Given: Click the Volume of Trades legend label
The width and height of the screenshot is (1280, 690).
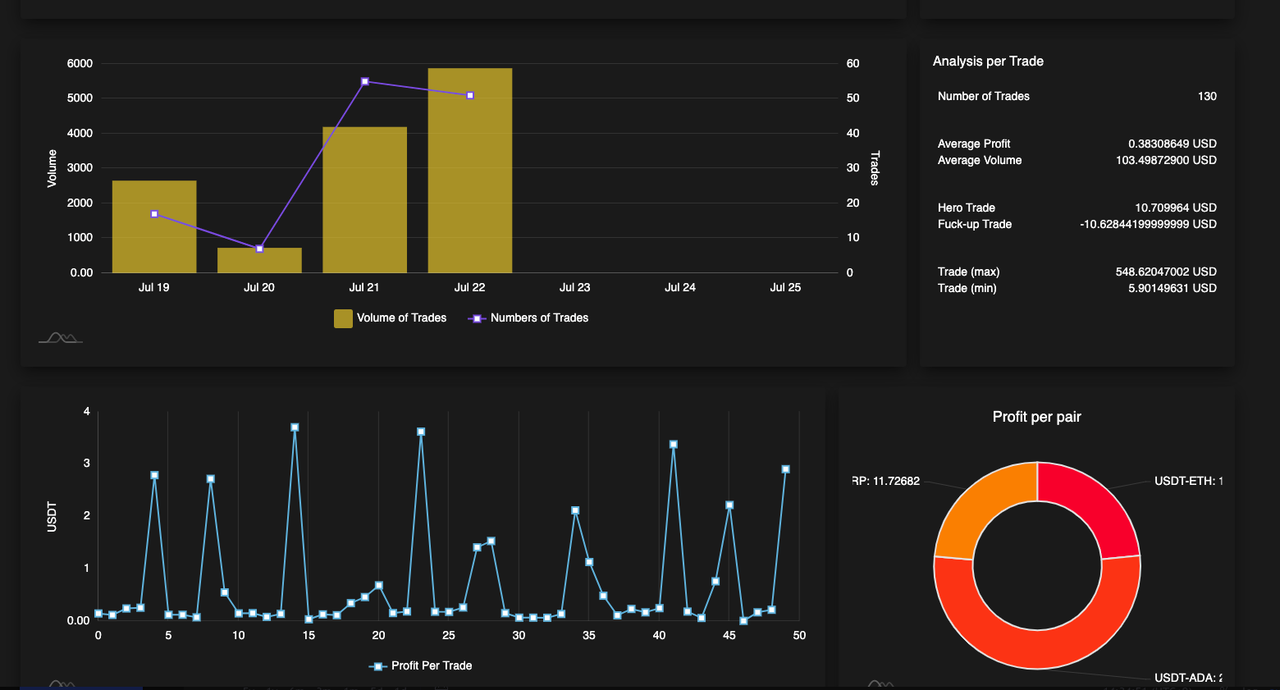Looking at the screenshot, I should pos(402,318).
